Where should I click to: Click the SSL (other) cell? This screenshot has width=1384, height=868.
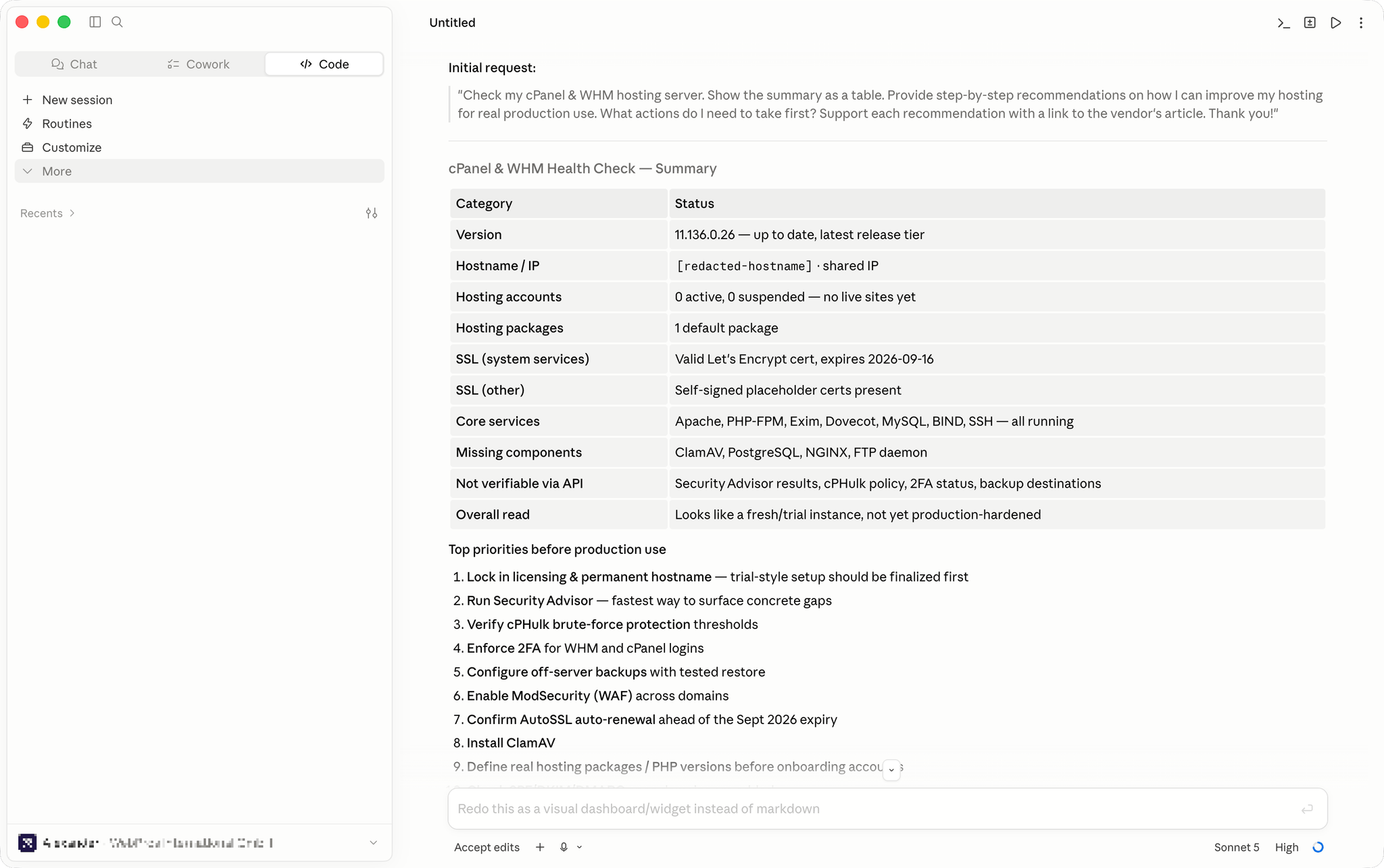558,390
